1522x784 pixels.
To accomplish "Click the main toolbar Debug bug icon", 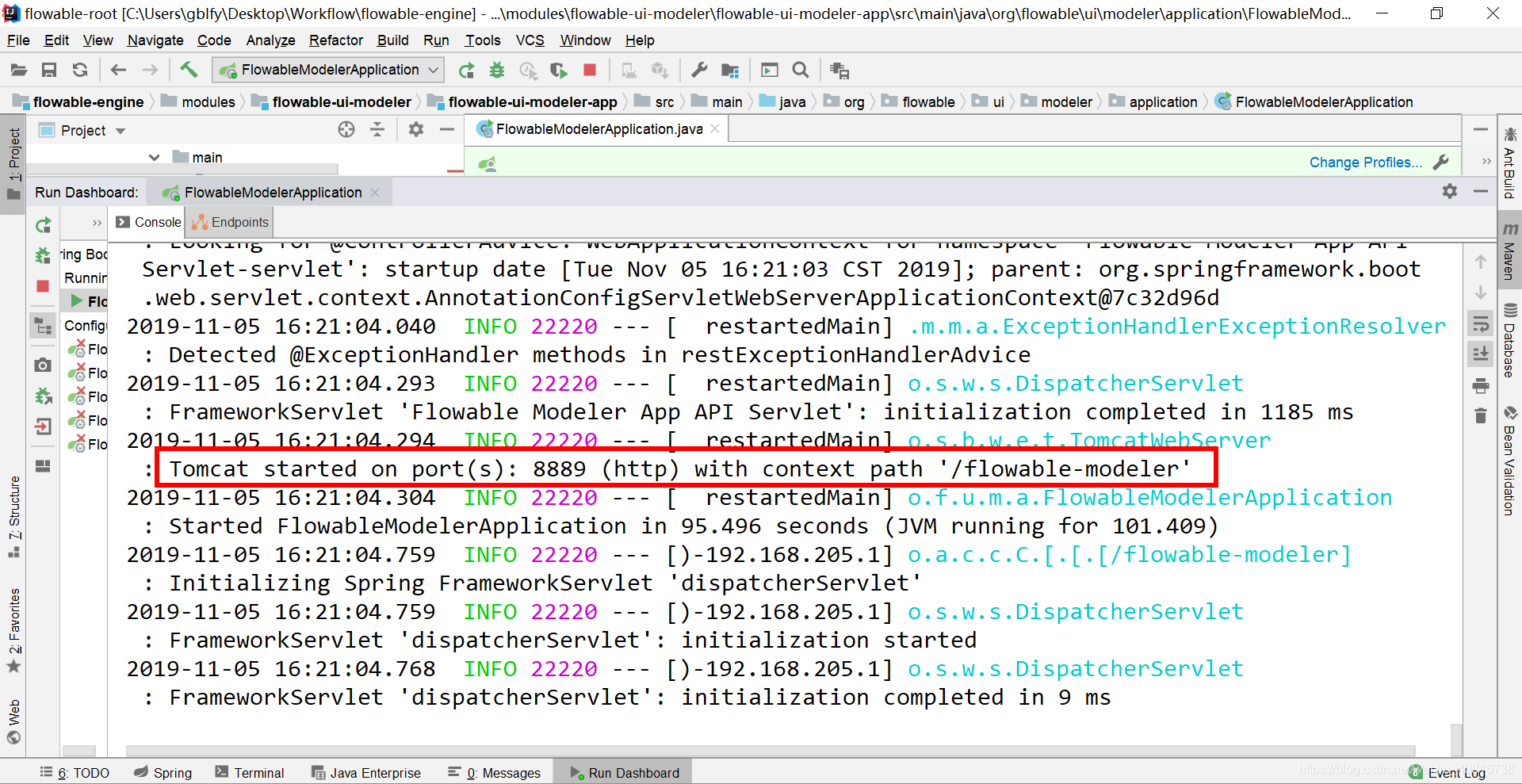I will click(x=497, y=71).
